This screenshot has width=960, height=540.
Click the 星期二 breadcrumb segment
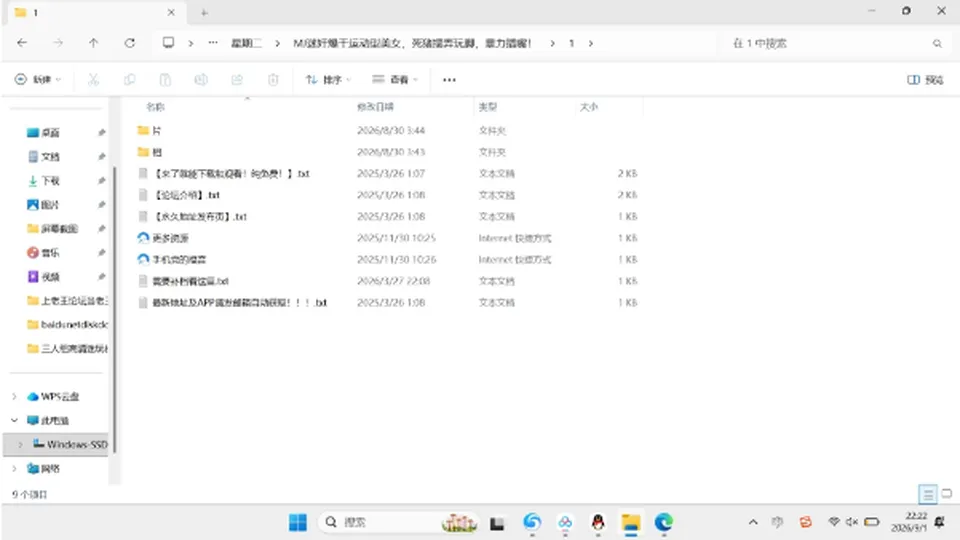(x=246, y=43)
